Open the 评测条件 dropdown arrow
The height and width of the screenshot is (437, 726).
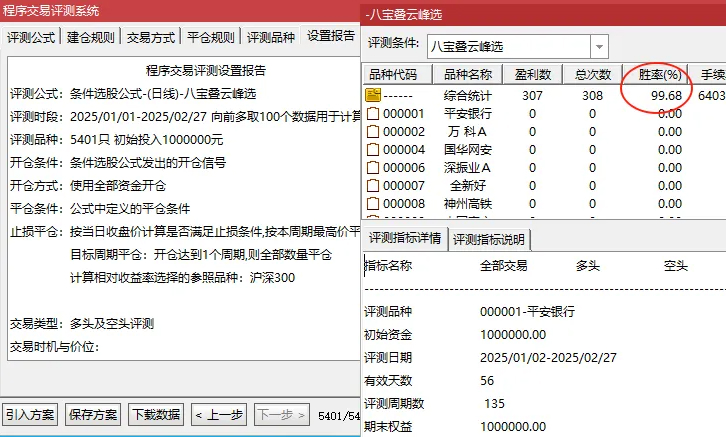tap(598, 46)
